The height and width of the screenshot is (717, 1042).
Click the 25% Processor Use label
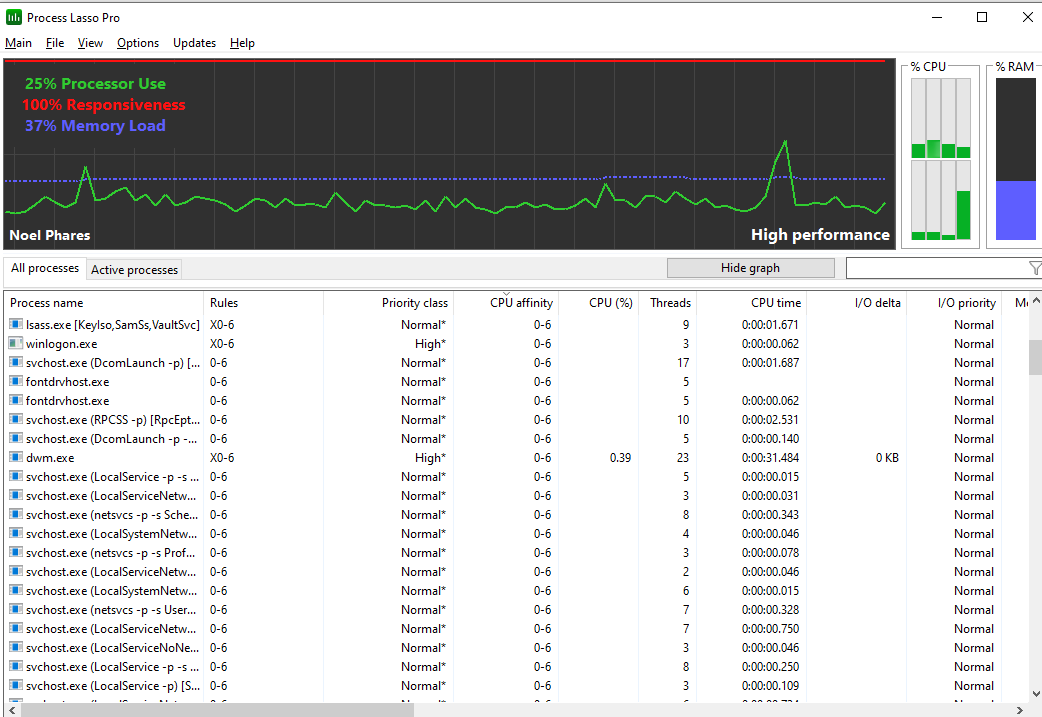pos(95,84)
